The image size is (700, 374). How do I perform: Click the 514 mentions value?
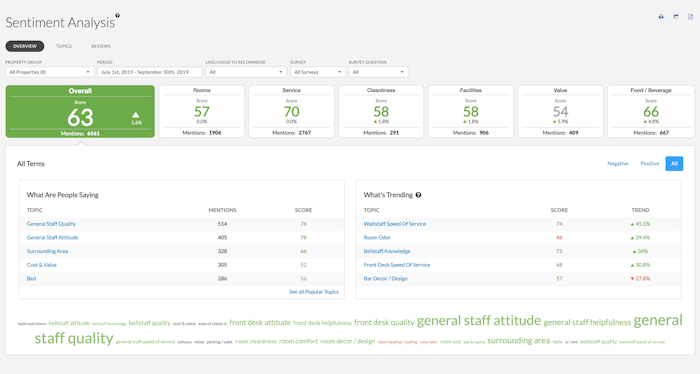coord(222,224)
